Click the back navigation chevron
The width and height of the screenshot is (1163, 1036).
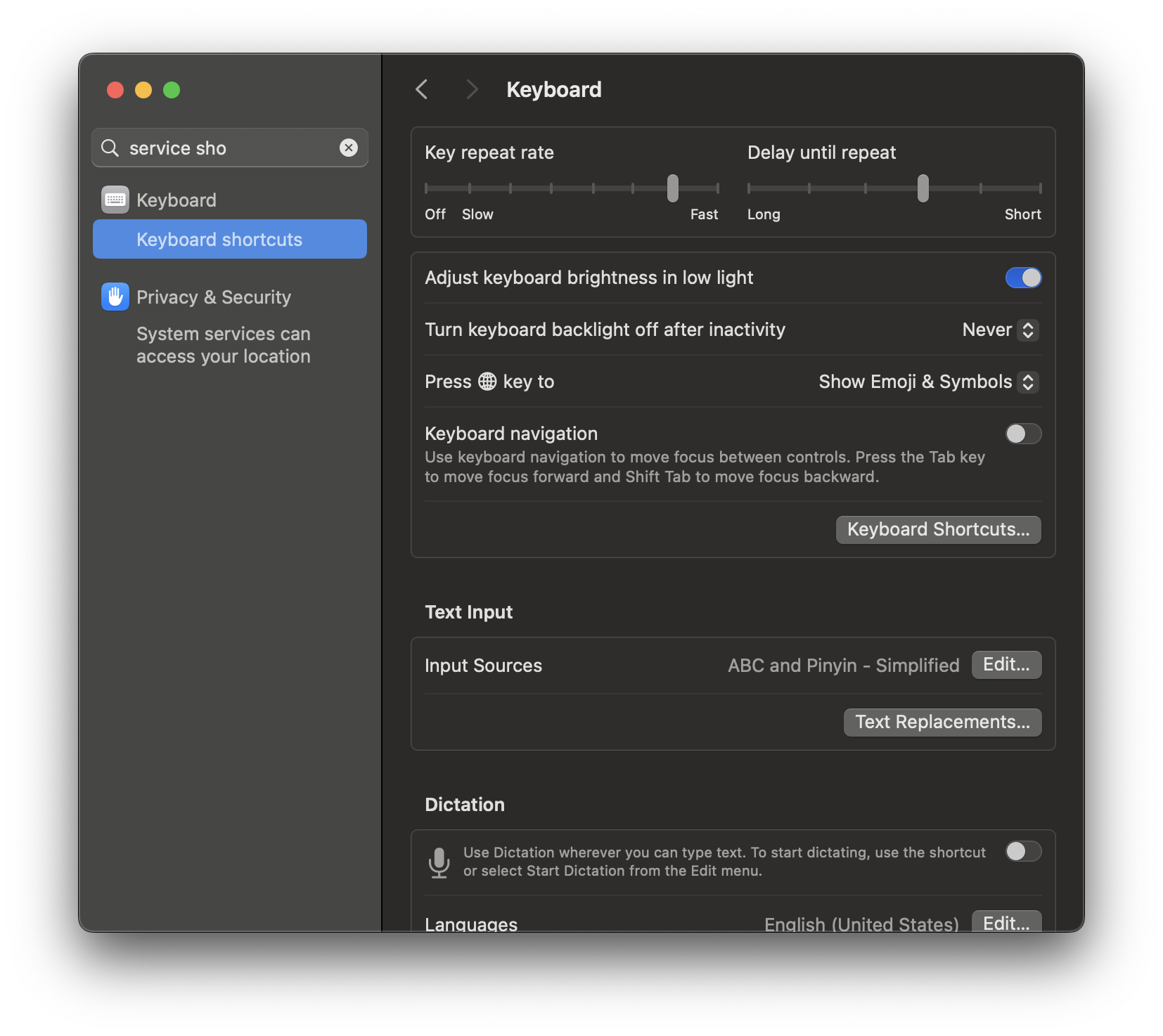pyautogui.click(x=421, y=89)
